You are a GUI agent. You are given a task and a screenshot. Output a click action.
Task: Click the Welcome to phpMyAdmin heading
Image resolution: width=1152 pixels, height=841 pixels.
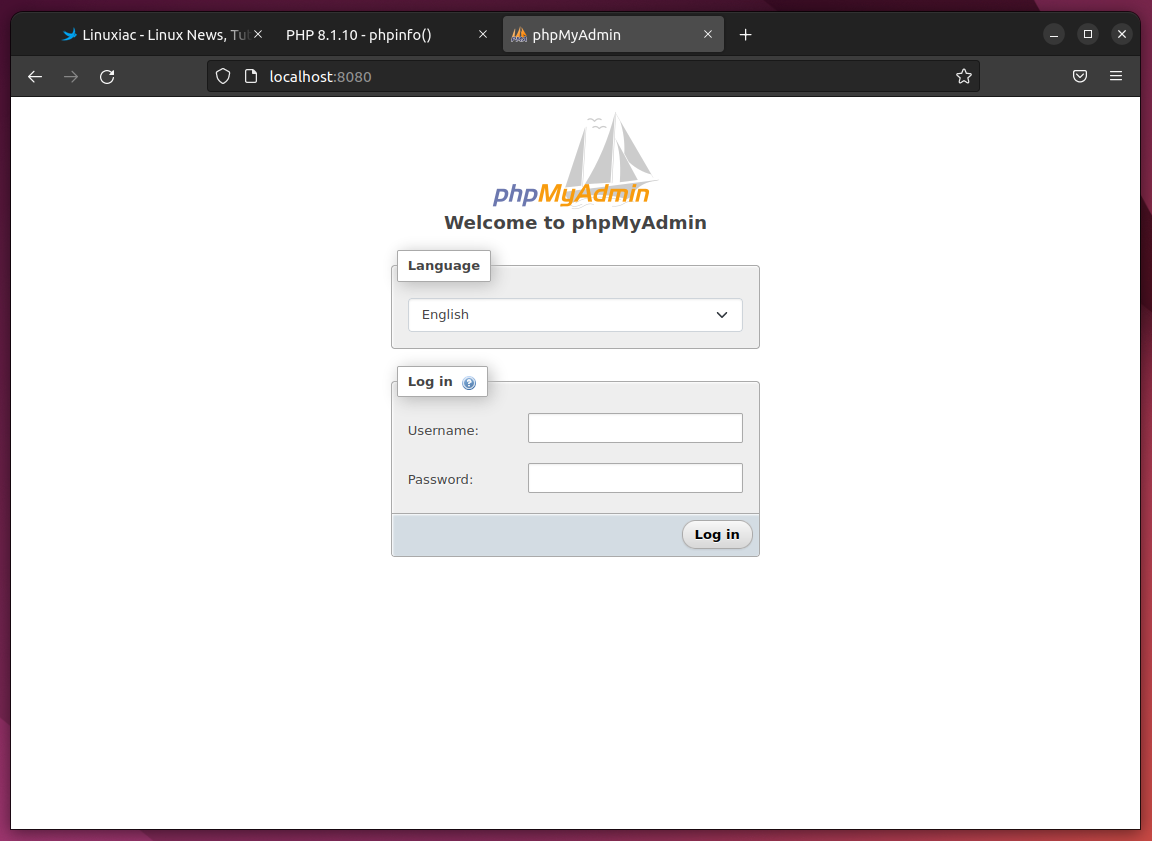point(575,223)
